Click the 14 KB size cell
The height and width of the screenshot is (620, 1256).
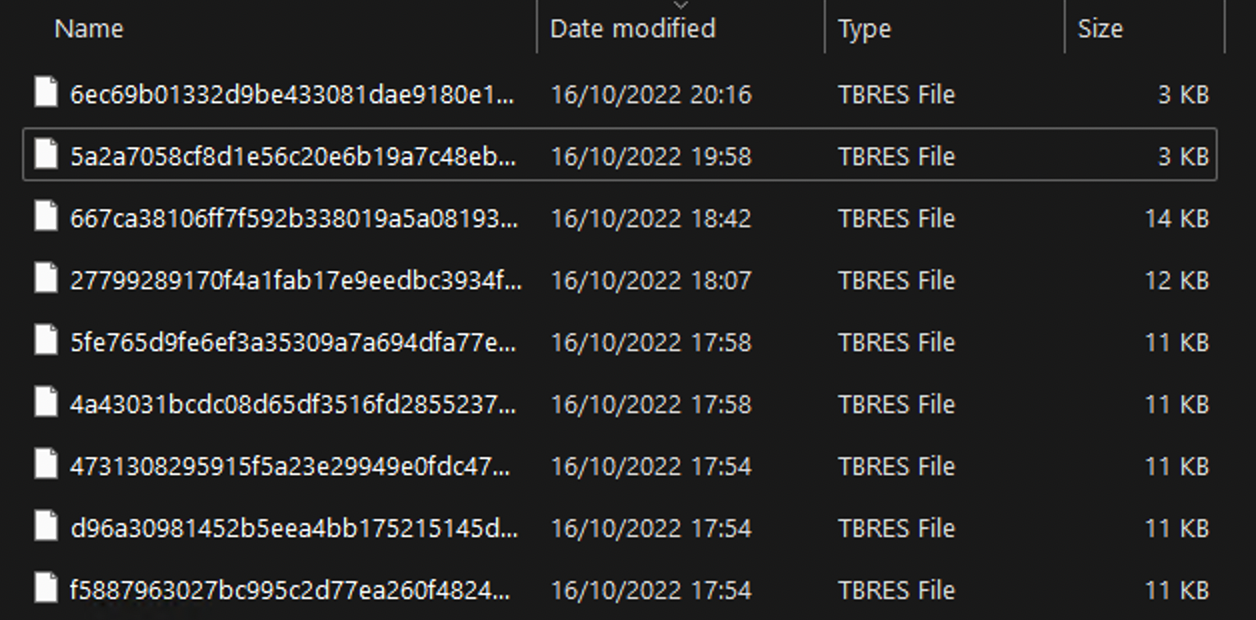click(x=1176, y=219)
